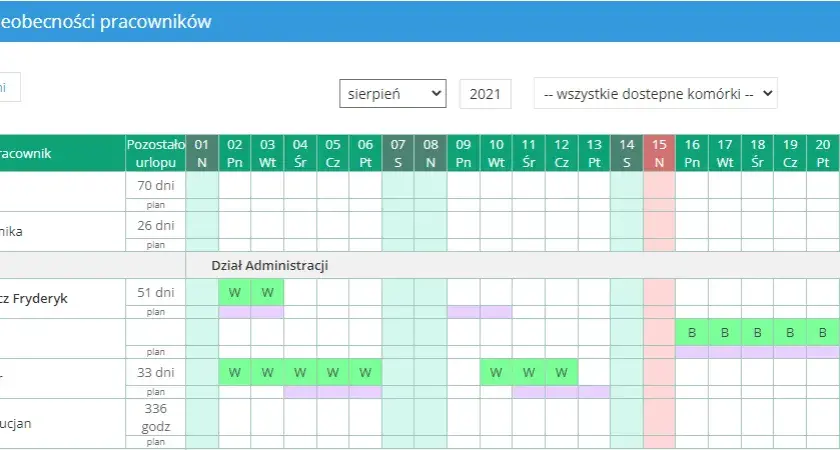
Task: Click the 14 S day header
Action: point(627,153)
